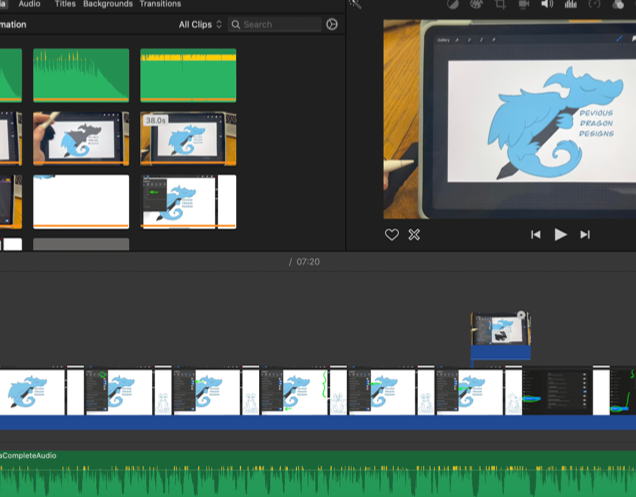The width and height of the screenshot is (636, 497).
Task: Select the aCompleteAudio track
Action: coord(318,473)
